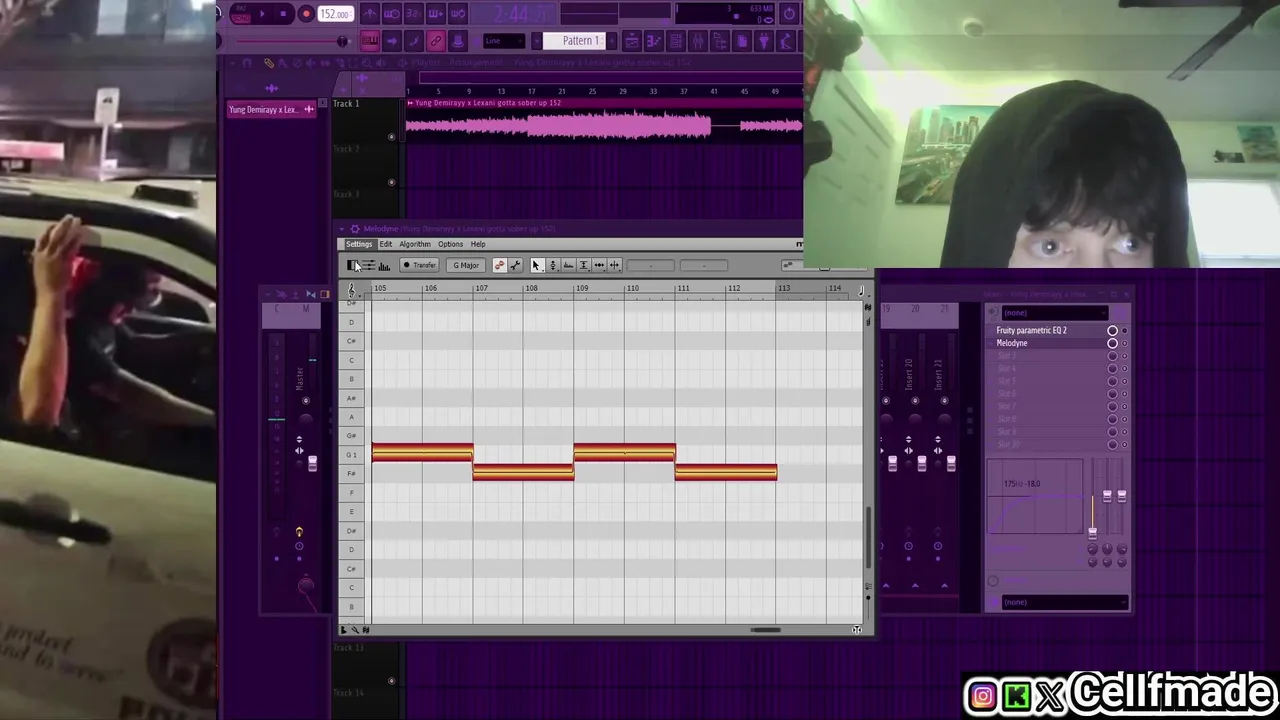Click the second view icon in Melodyne's toolbar
Viewport: 1280px width, 720px height.
tap(368, 265)
